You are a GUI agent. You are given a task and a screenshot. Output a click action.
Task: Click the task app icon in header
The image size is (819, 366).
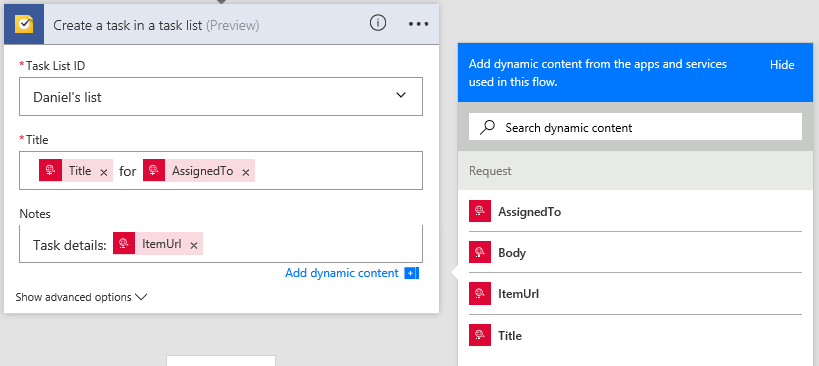tap(24, 24)
